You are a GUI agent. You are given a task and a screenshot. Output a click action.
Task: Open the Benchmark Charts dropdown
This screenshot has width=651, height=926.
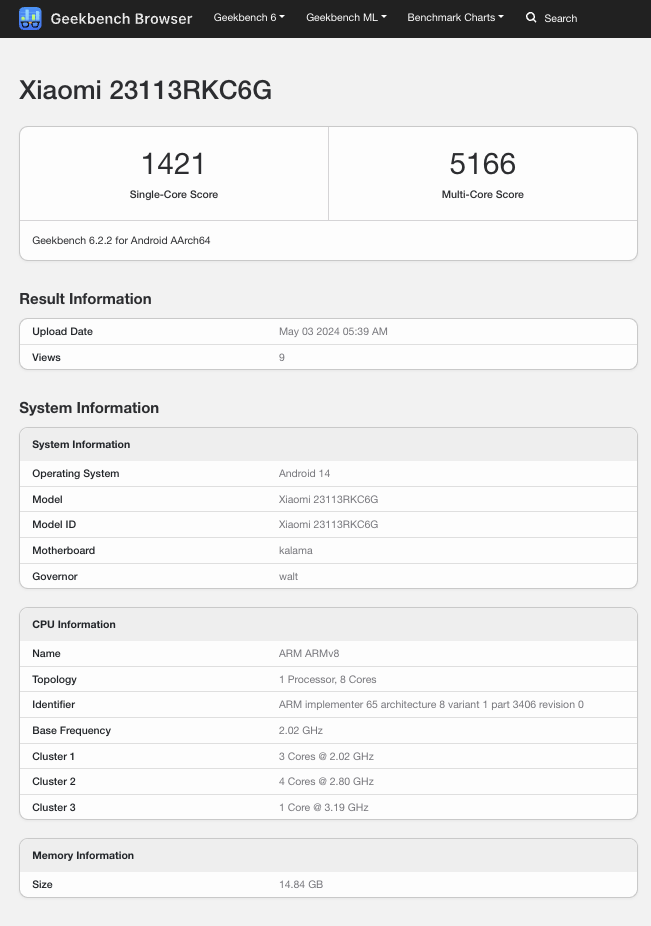(x=455, y=18)
